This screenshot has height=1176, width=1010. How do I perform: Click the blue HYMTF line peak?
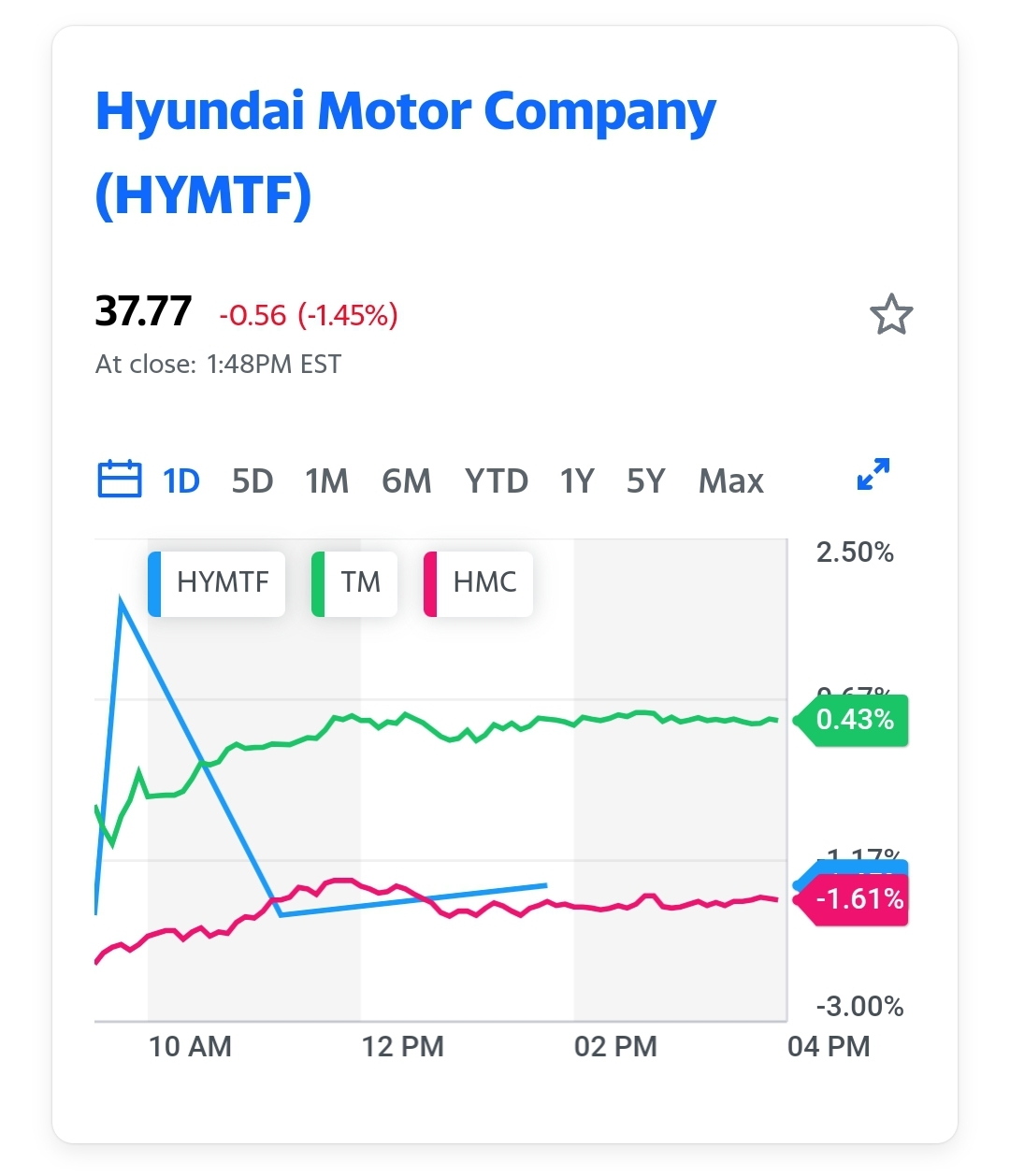click(121, 601)
